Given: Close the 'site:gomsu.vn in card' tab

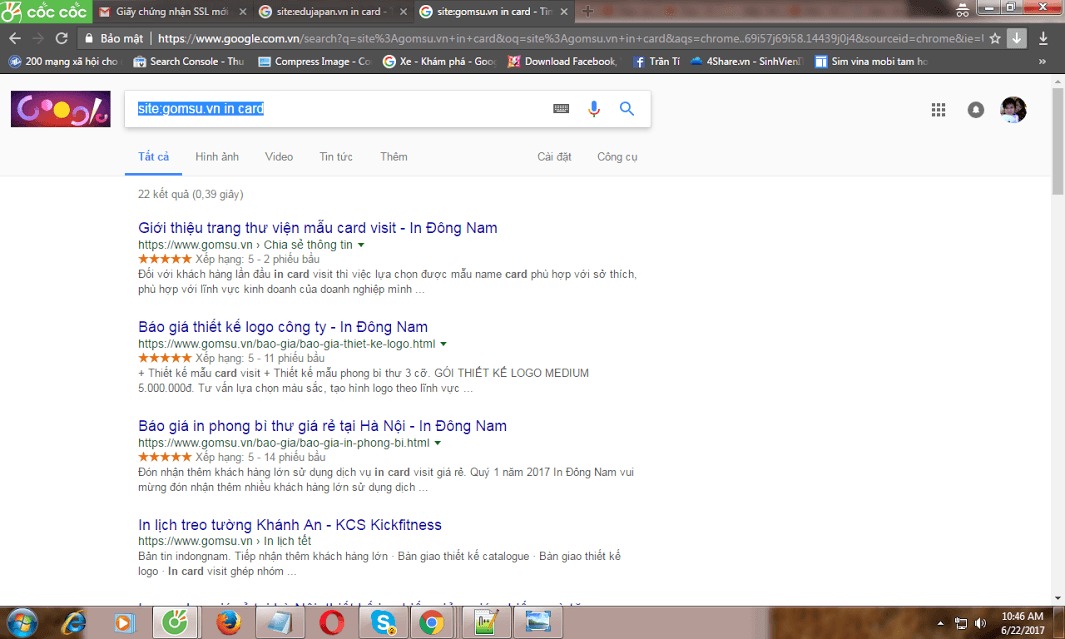Looking at the screenshot, I should tap(564, 12).
